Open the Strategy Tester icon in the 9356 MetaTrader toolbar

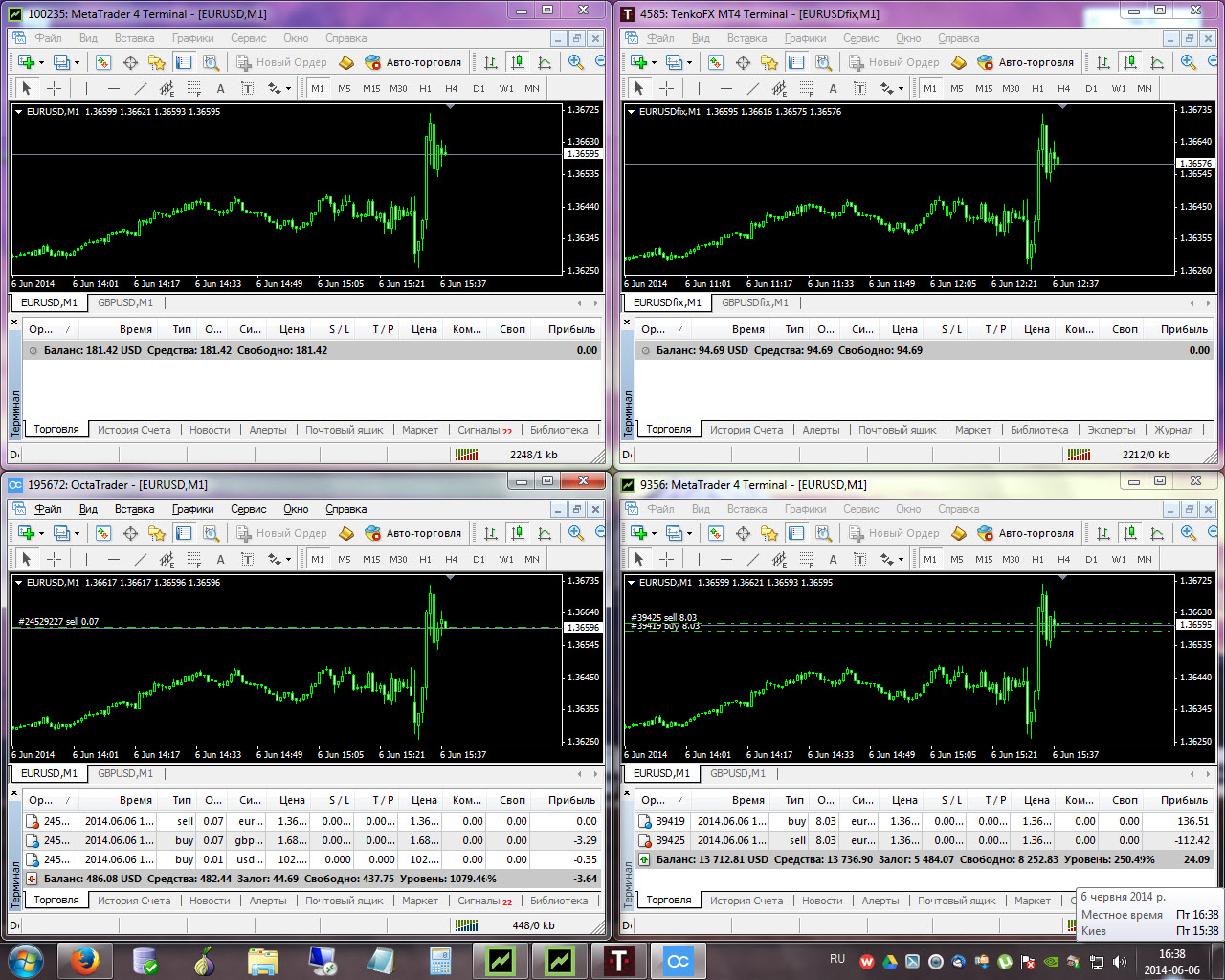(x=823, y=533)
